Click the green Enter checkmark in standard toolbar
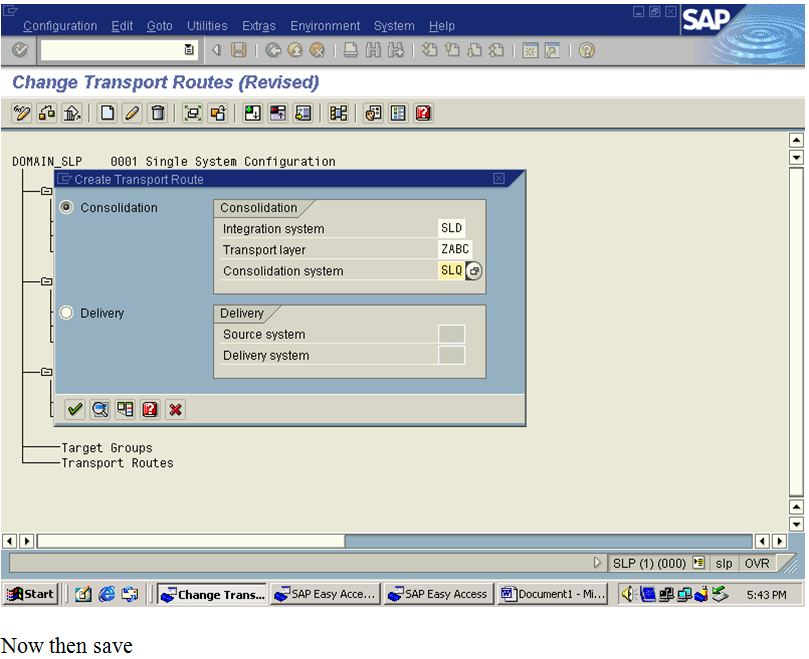This screenshot has width=809, height=659. 20,50
